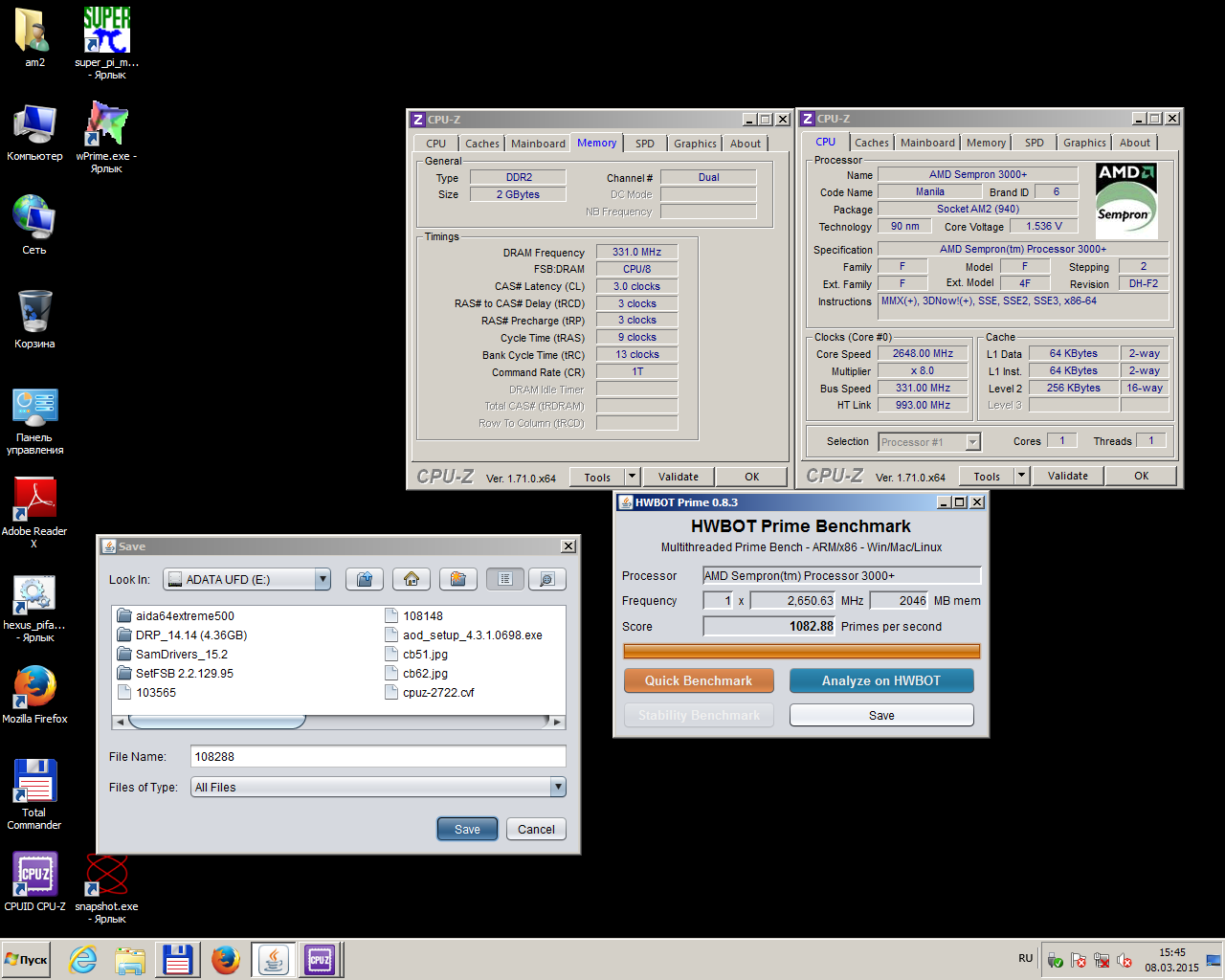The width and height of the screenshot is (1225, 980).
Task: Open Firefox from the taskbar
Action: (226, 959)
